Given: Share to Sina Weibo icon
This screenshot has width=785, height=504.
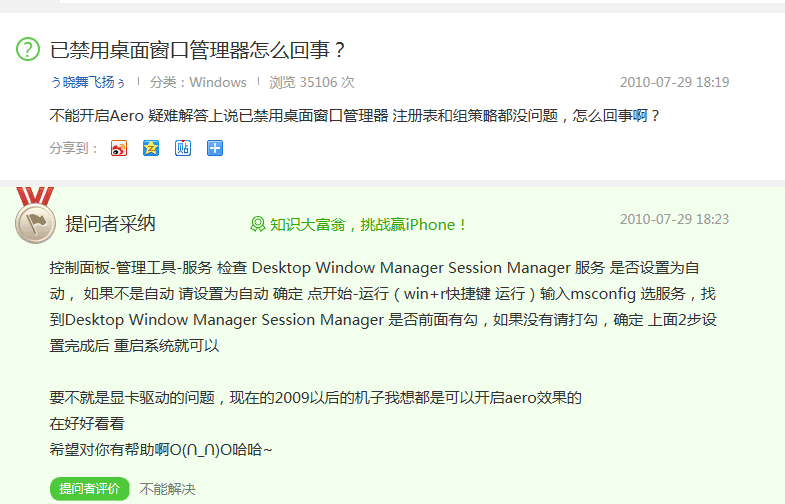Looking at the screenshot, I should [x=119, y=148].
